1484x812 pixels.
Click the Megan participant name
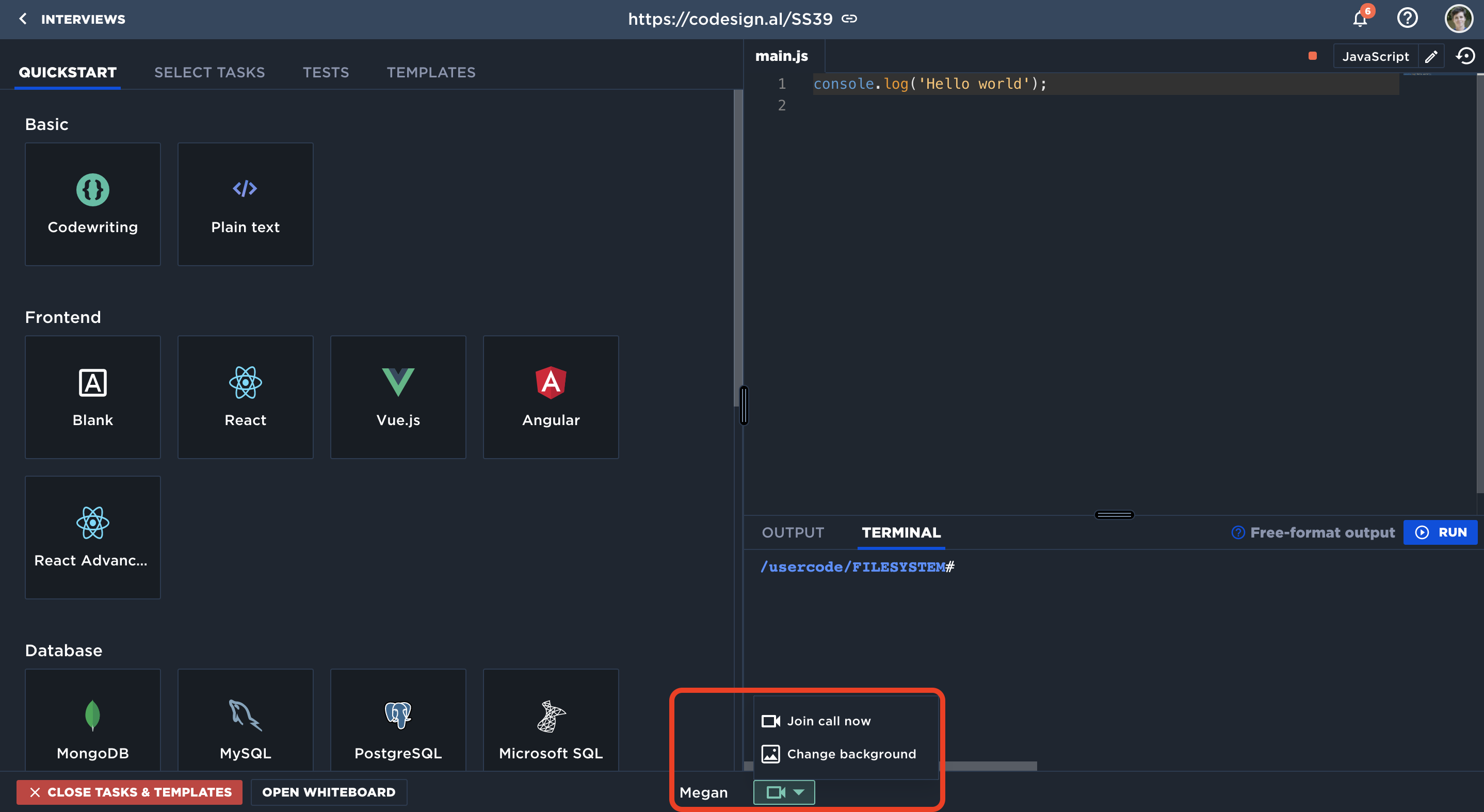[703, 793]
